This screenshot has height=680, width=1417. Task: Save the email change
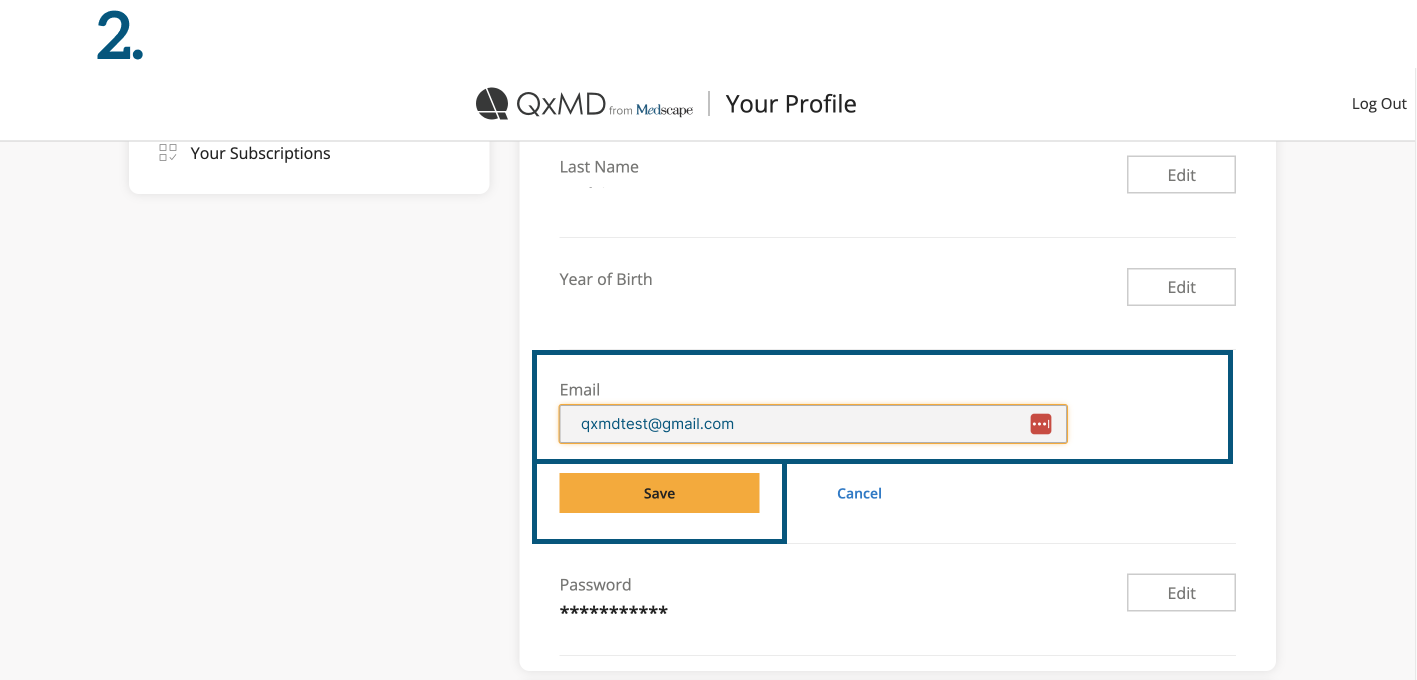click(x=659, y=493)
